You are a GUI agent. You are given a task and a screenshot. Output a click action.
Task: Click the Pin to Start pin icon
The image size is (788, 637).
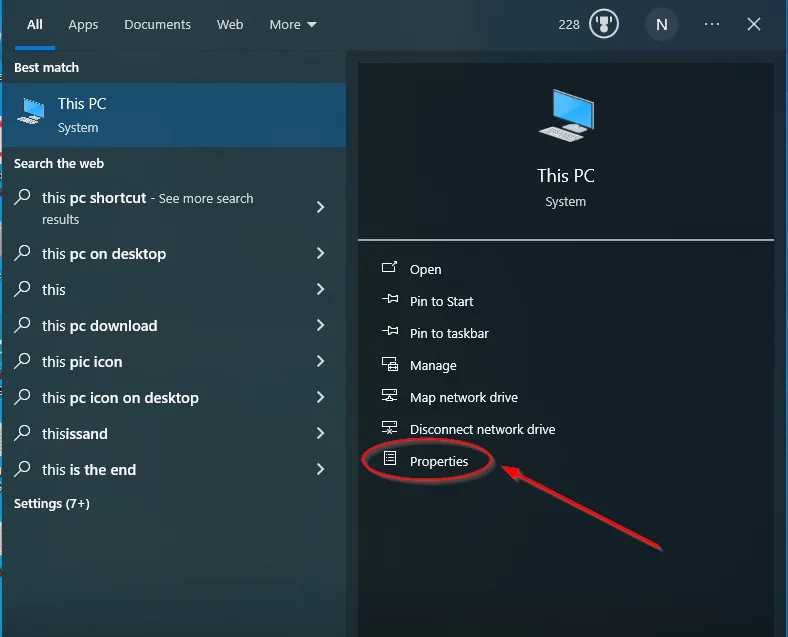390,301
